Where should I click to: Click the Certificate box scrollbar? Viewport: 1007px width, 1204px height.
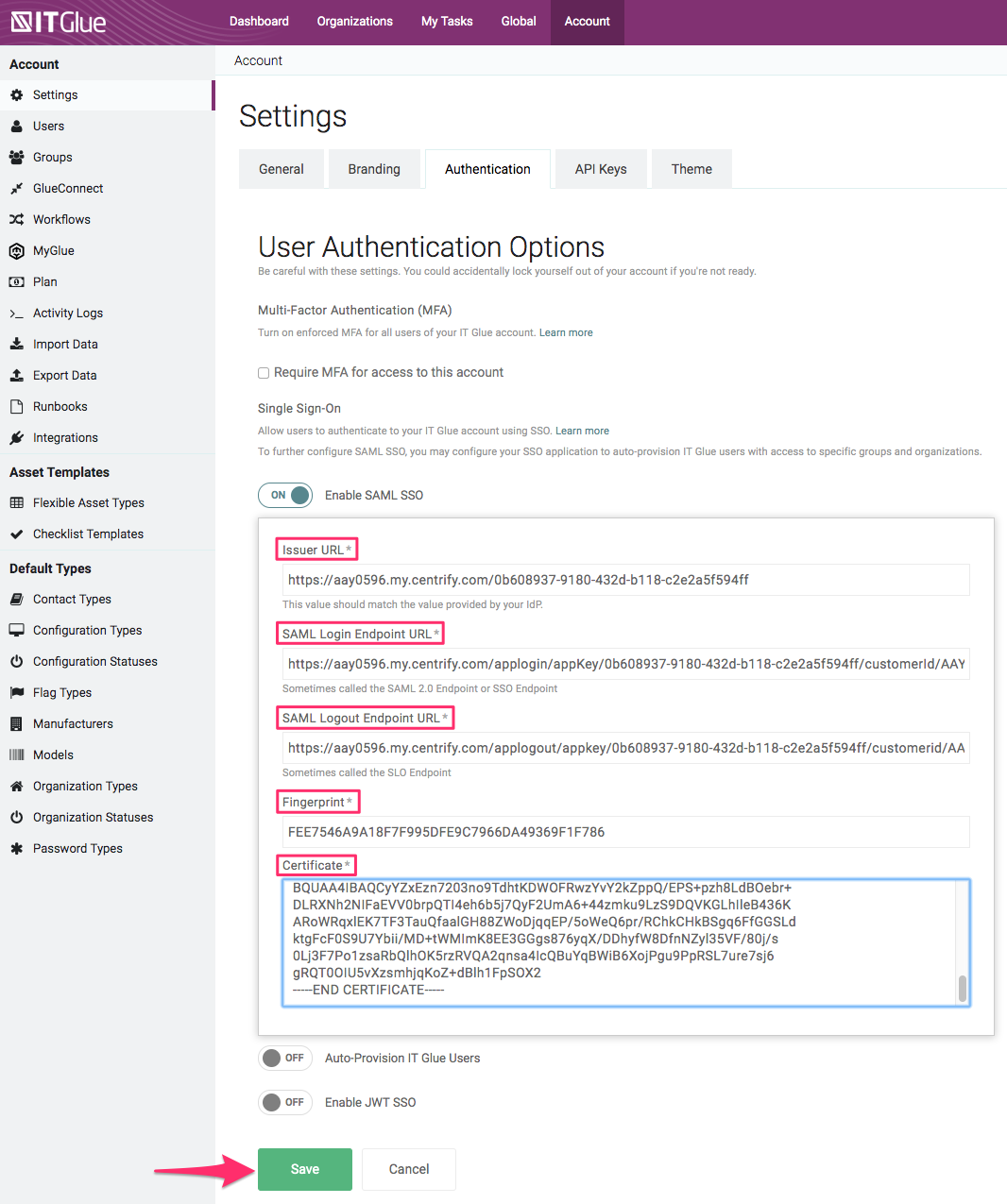coord(962,987)
